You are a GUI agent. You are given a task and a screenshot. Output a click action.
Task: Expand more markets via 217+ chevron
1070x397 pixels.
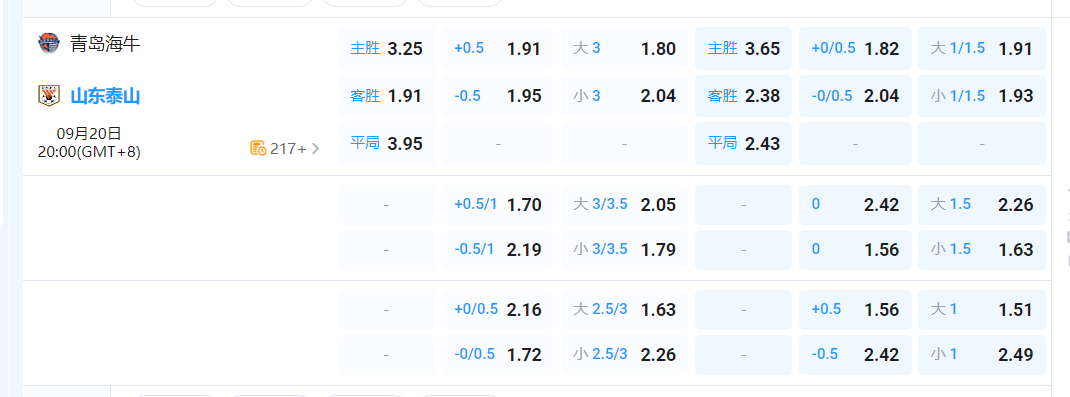[x=315, y=148]
